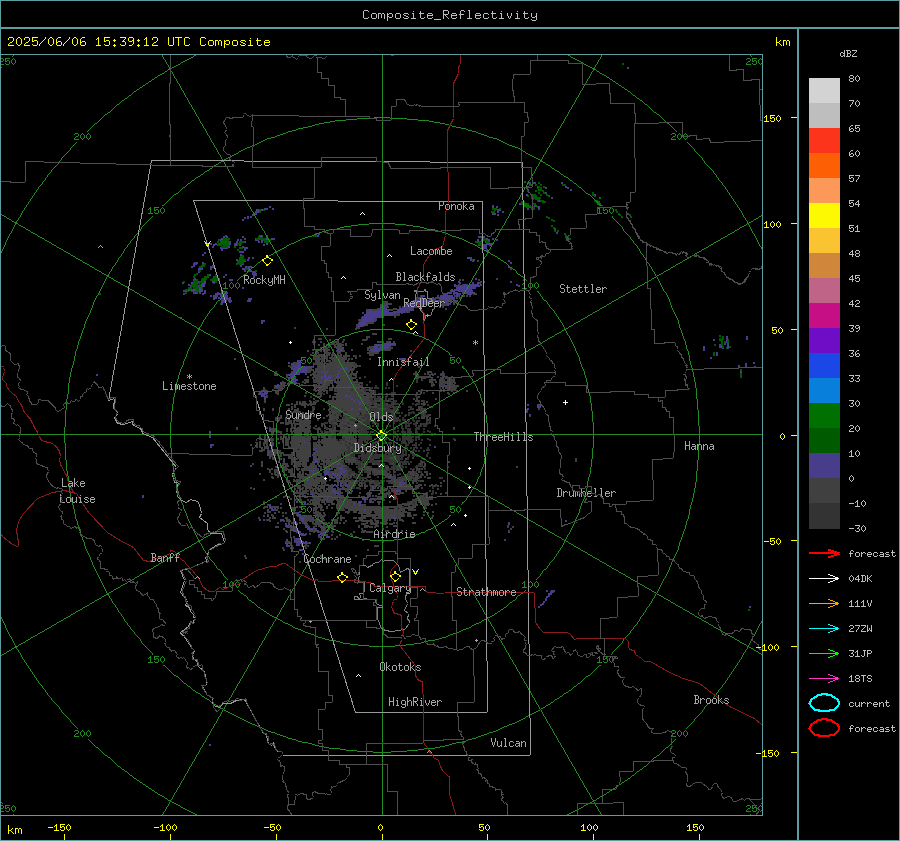The width and height of the screenshot is (900, 841).
Task: Click the 150 tick on right axis
Action: [772, 118]
